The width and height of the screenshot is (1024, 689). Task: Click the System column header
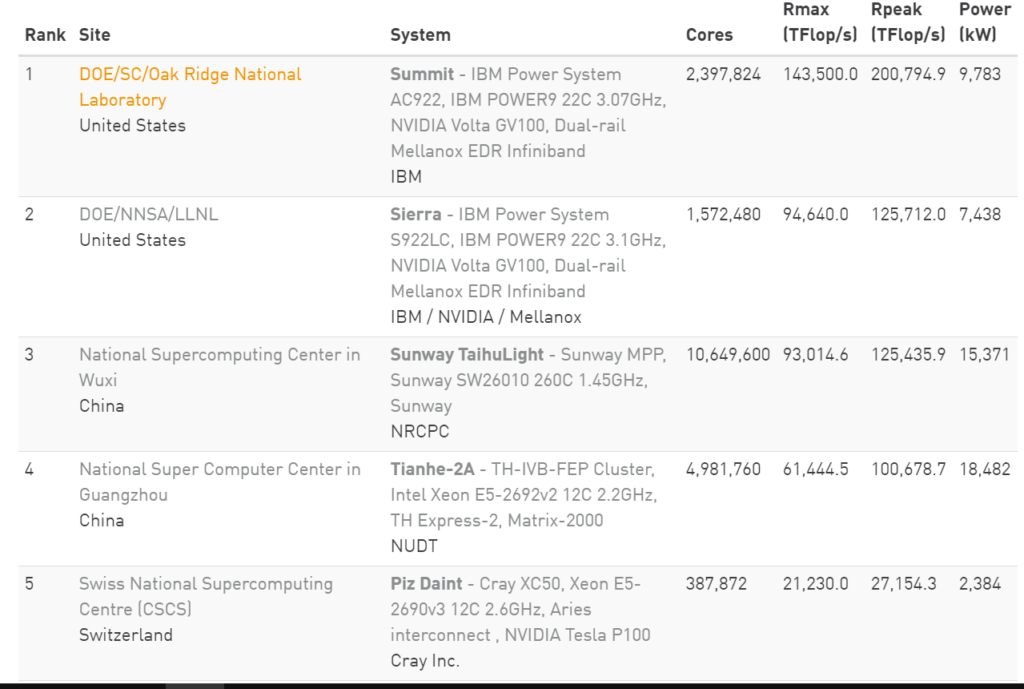421,35
